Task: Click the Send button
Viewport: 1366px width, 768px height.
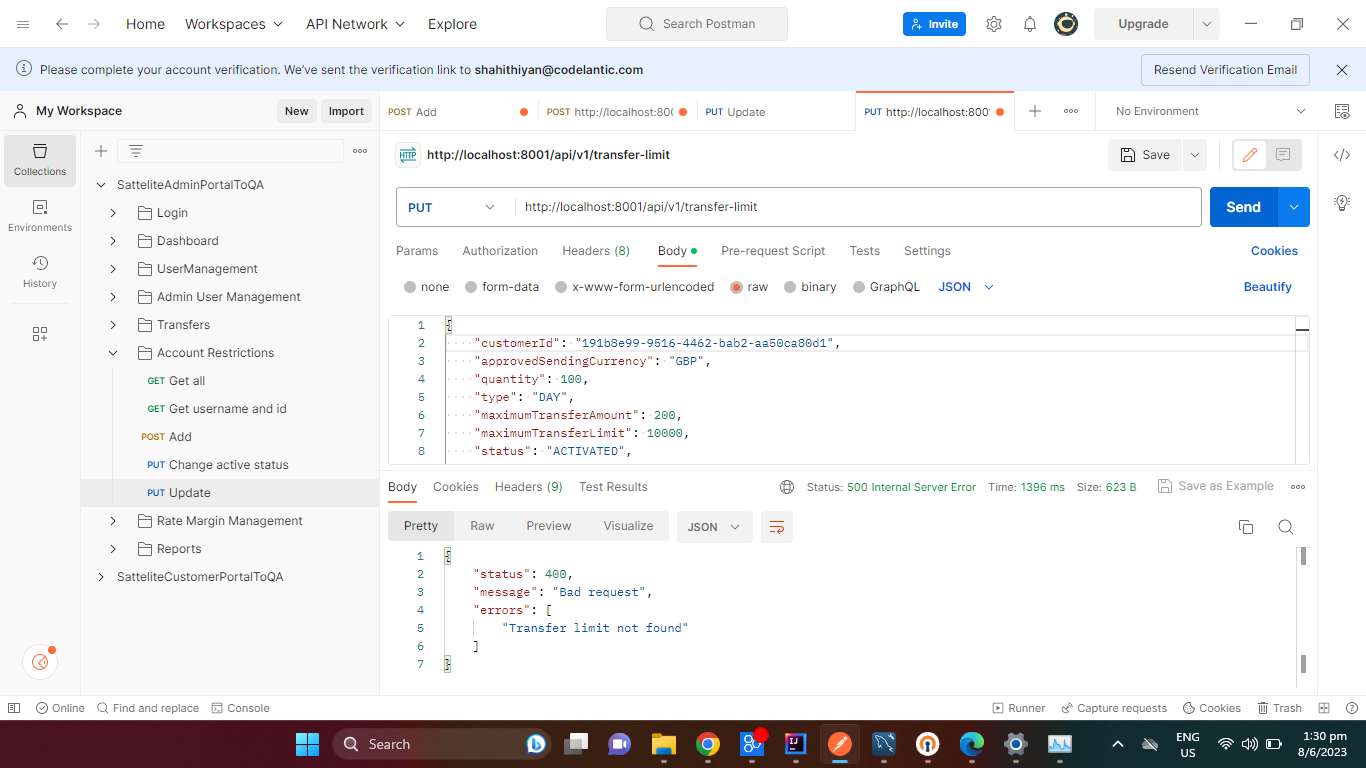Action: [1243, 207]
